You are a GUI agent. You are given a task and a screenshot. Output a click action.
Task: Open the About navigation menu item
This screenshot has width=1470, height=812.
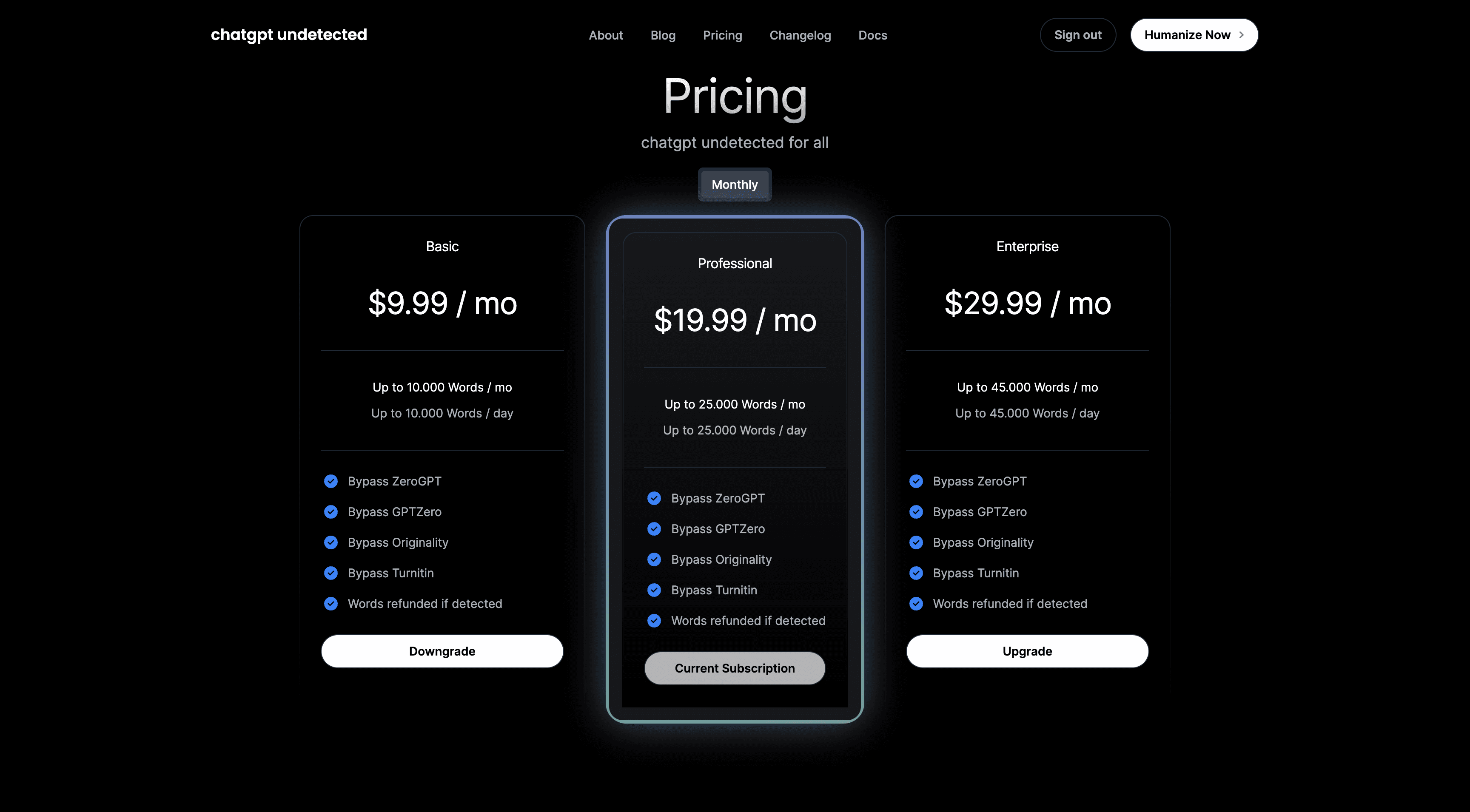605,35
